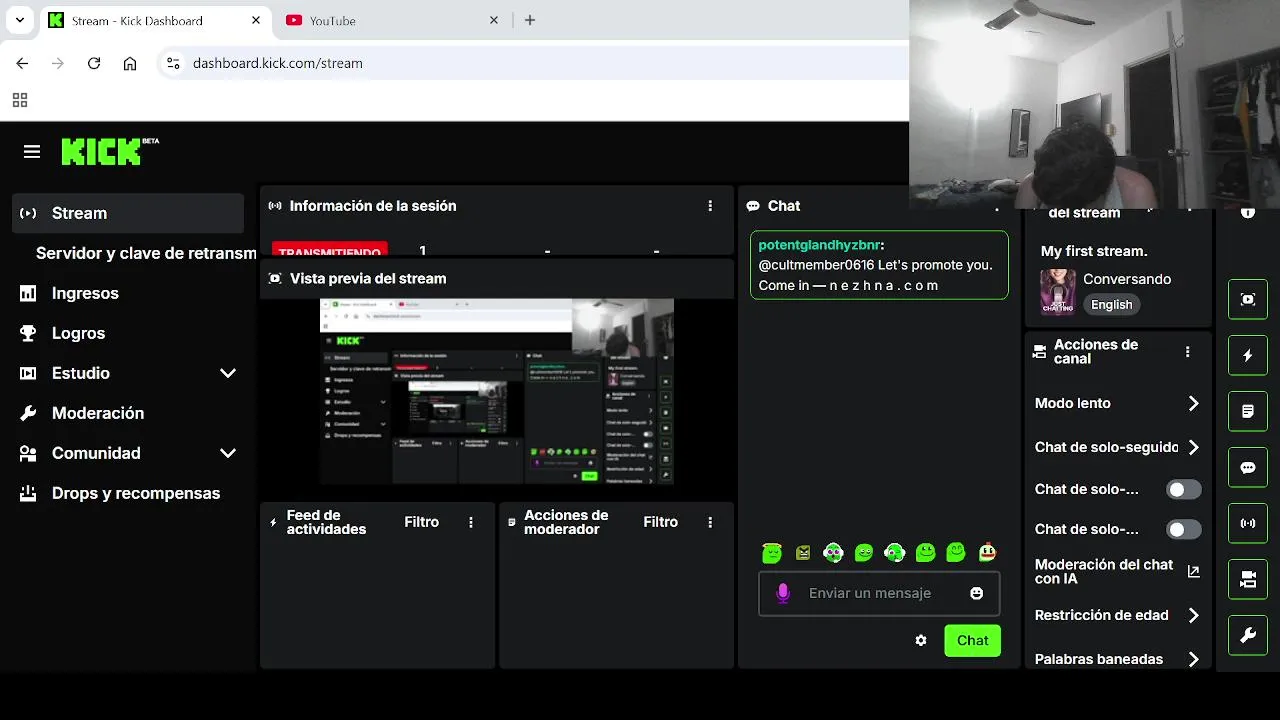The height and width of the screenshot is (720, 1280).
Task: Click the English language tag
Action: [1111, 304]
